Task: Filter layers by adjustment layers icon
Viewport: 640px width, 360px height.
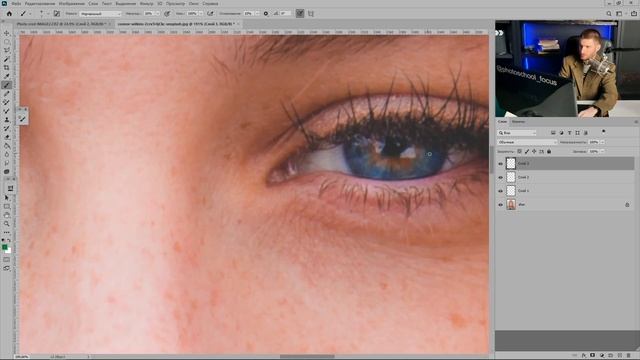Action: click(561, 133)
